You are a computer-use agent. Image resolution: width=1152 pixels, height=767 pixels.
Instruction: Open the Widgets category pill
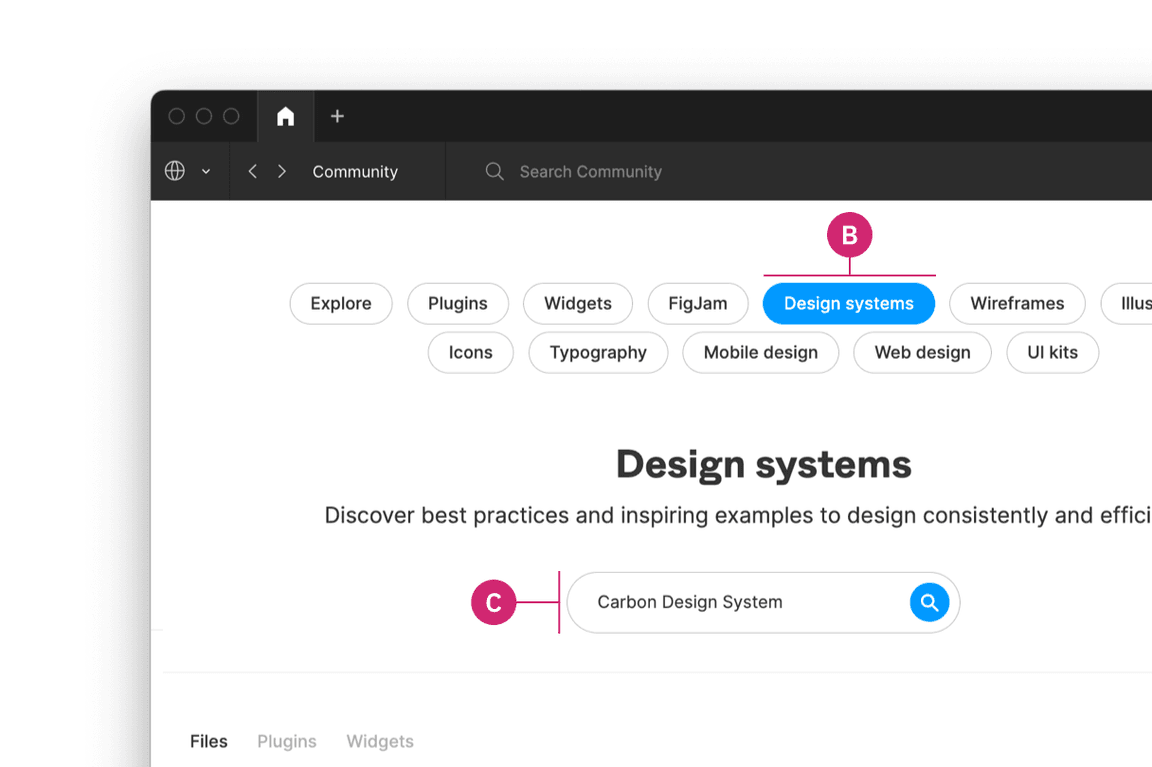coord(578,304)
